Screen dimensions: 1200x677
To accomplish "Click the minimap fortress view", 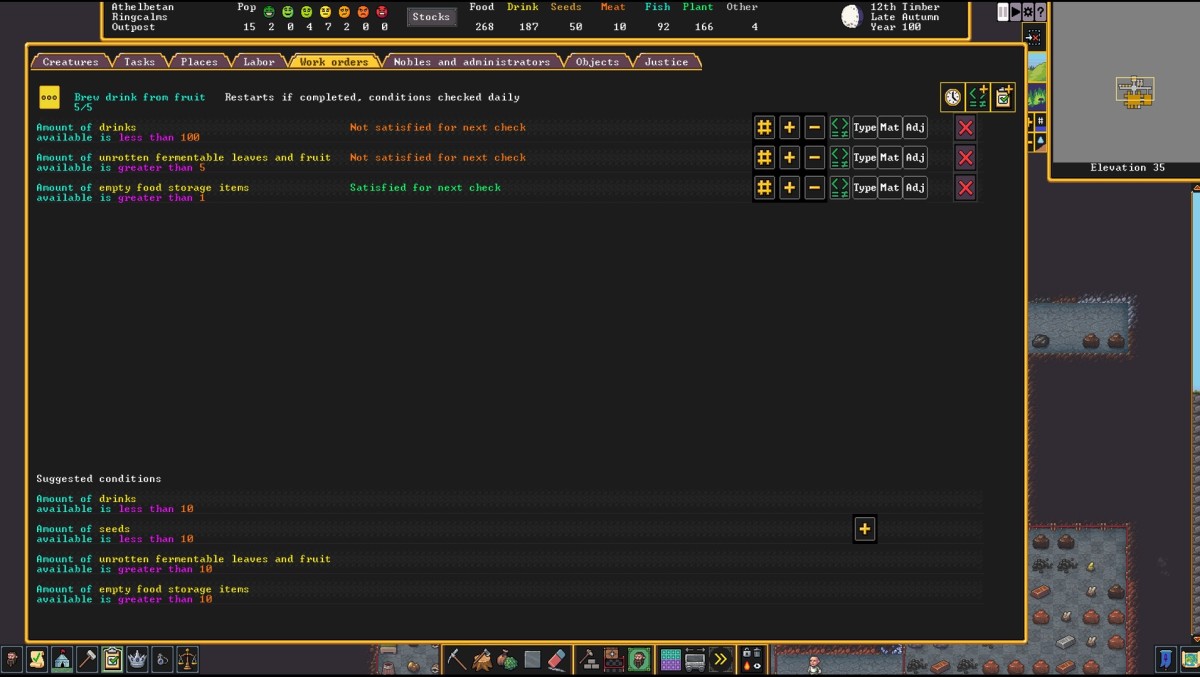I will [x=1135, y=92].
